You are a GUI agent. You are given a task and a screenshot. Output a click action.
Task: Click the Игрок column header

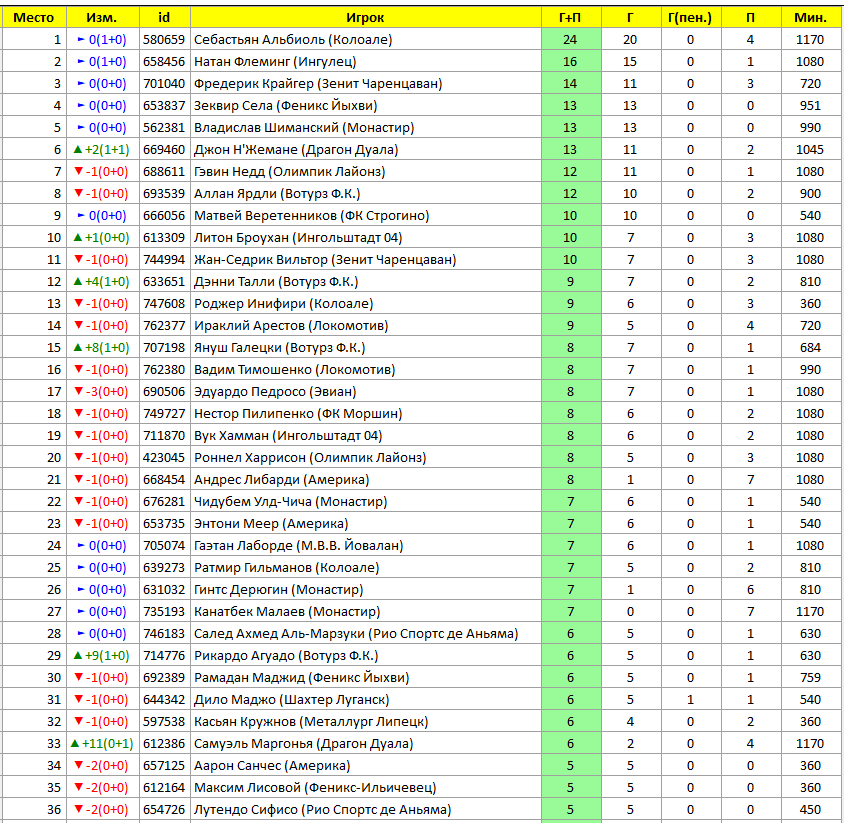(x=365, y=18)
